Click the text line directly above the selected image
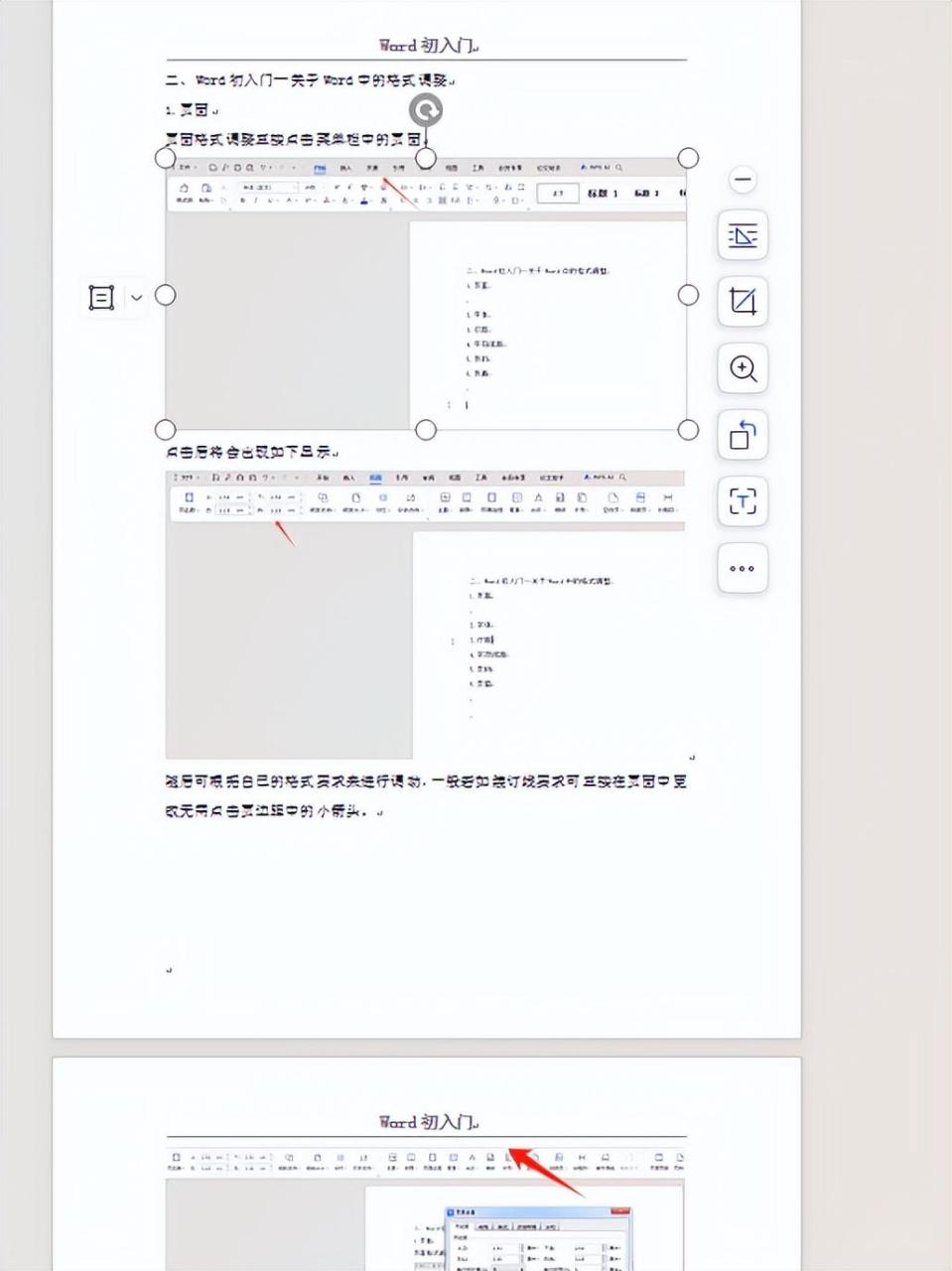The height and width of the screenshot is (1271, 952). [296, 139]
